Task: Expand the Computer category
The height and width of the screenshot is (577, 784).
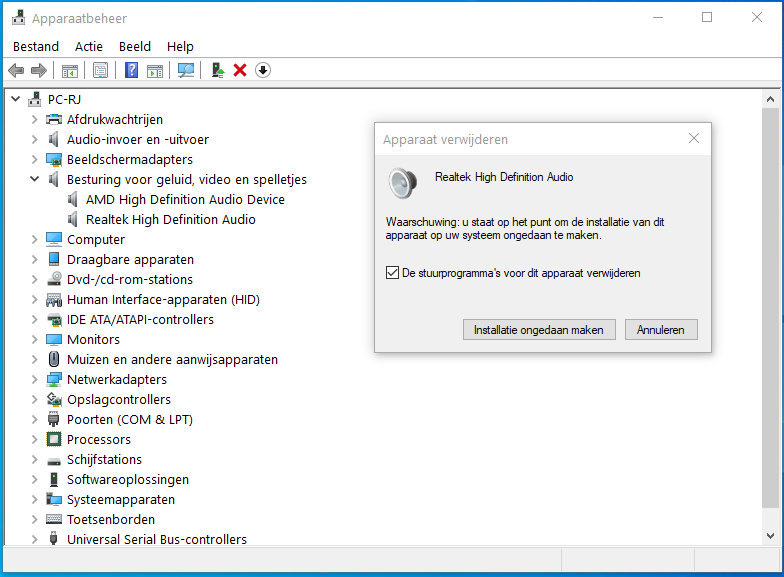Action: (x=34, y=240)
